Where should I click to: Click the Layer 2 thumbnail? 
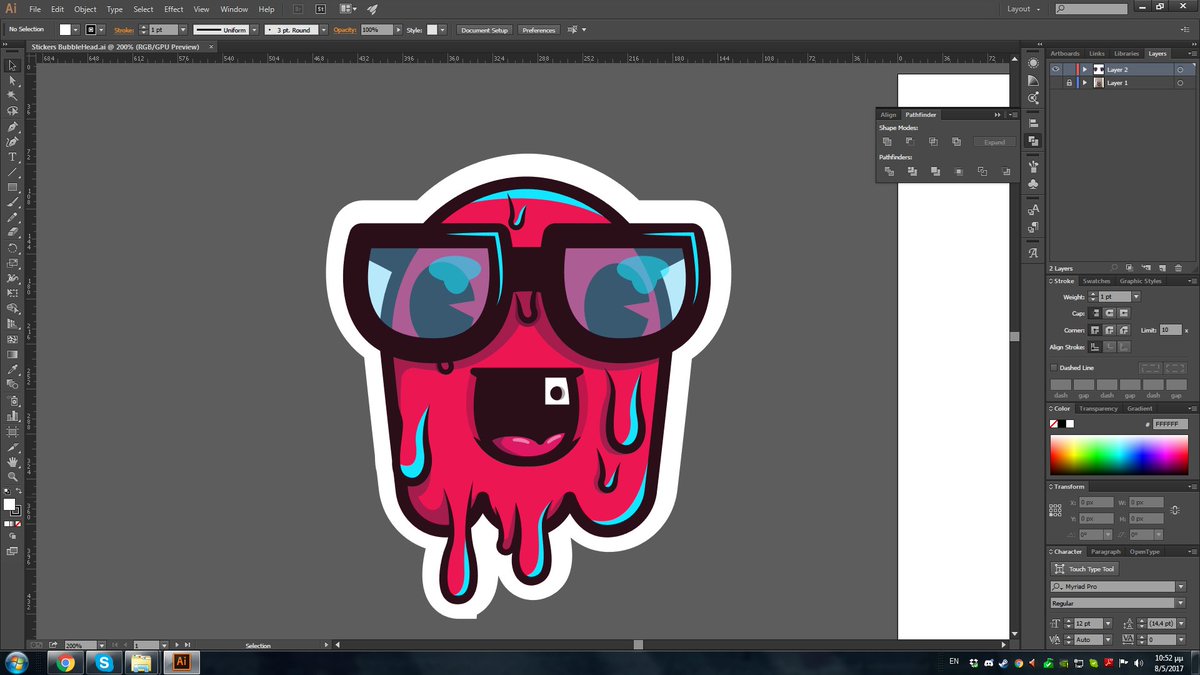coord(1098,69)
